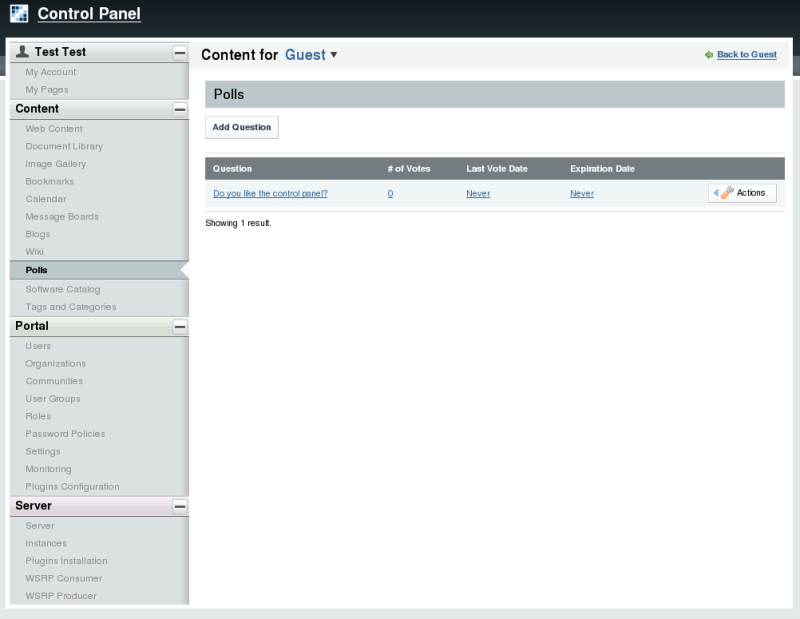Open Tags and Categories

[71, 307]
